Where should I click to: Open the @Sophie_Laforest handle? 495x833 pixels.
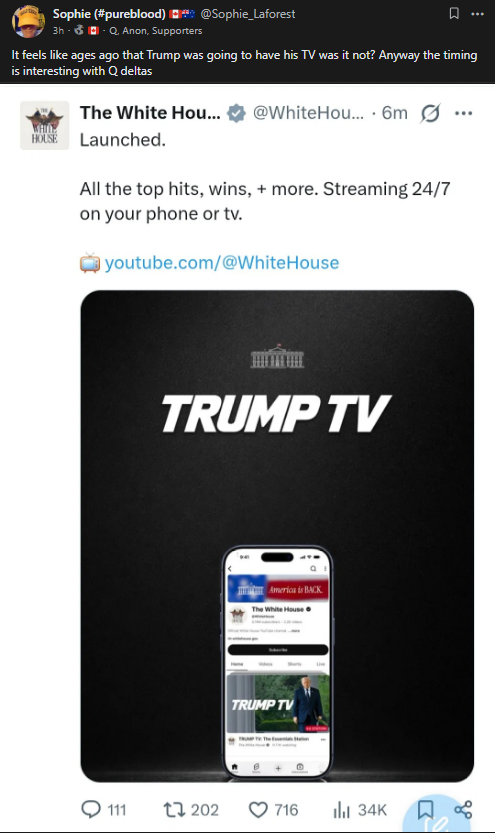248,14
